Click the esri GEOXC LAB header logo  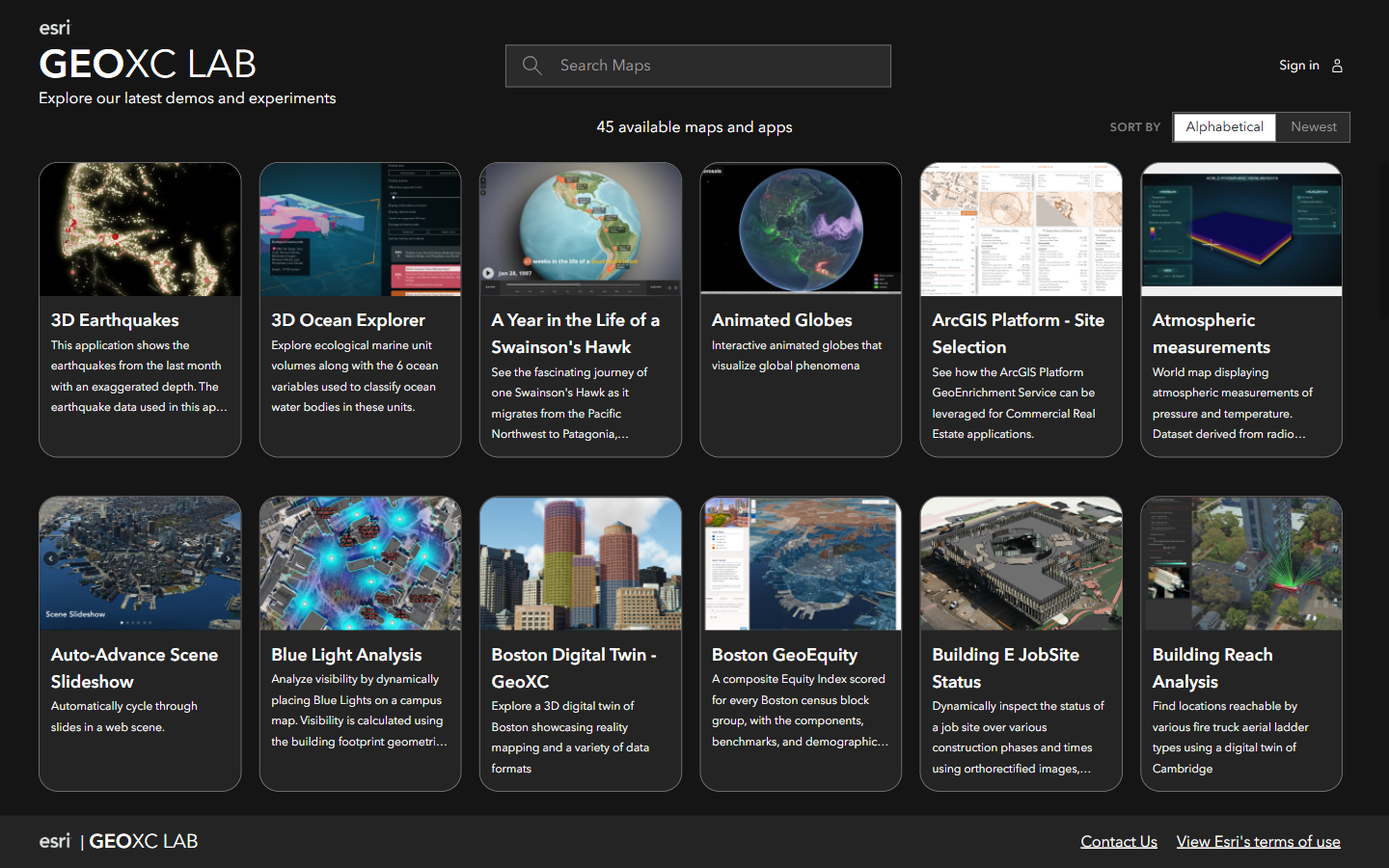[x=148, y=51]
